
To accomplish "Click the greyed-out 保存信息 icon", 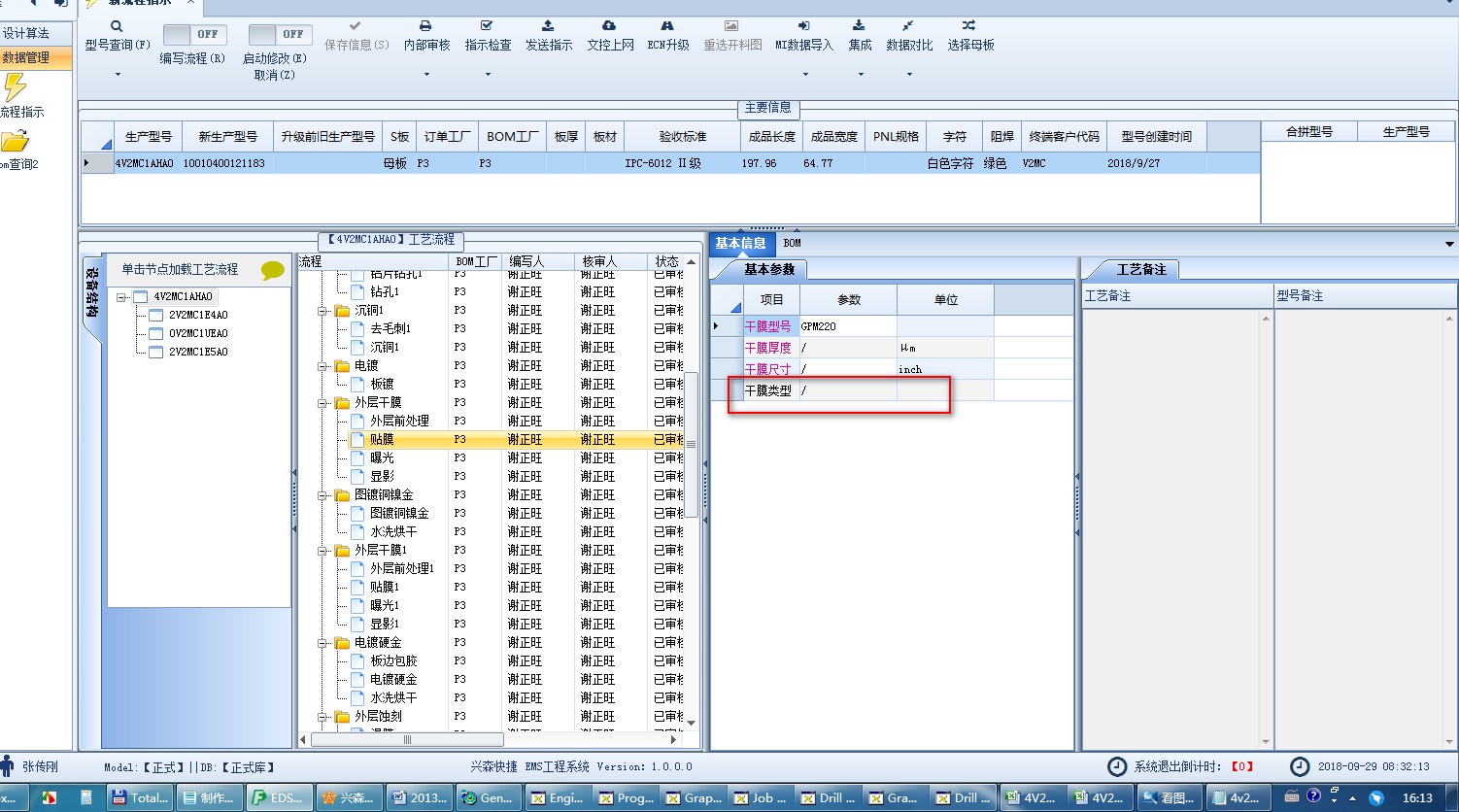I will click(x=356, y=26).
